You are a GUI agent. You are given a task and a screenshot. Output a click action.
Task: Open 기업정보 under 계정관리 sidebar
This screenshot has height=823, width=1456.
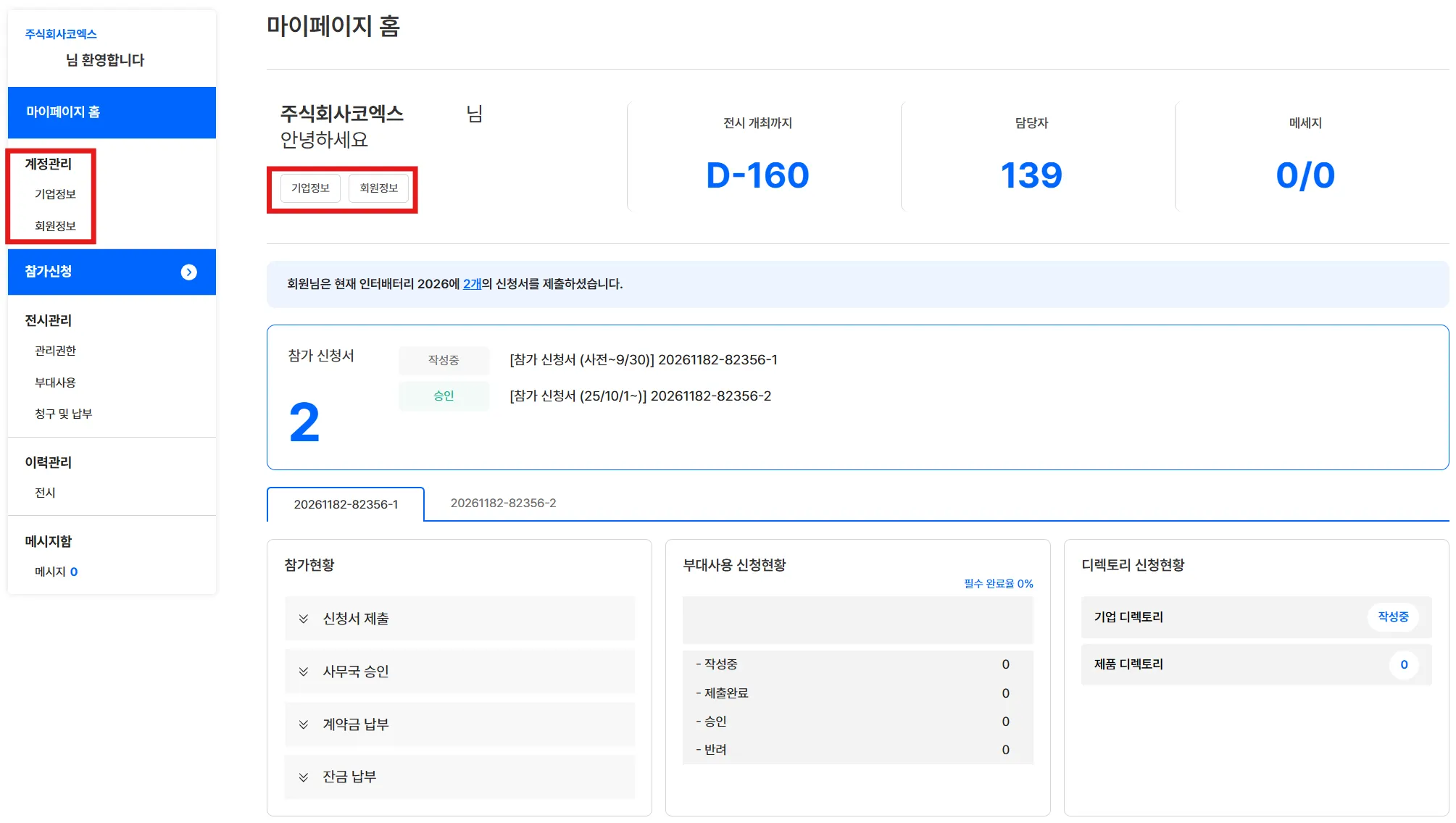coord(55,194)
